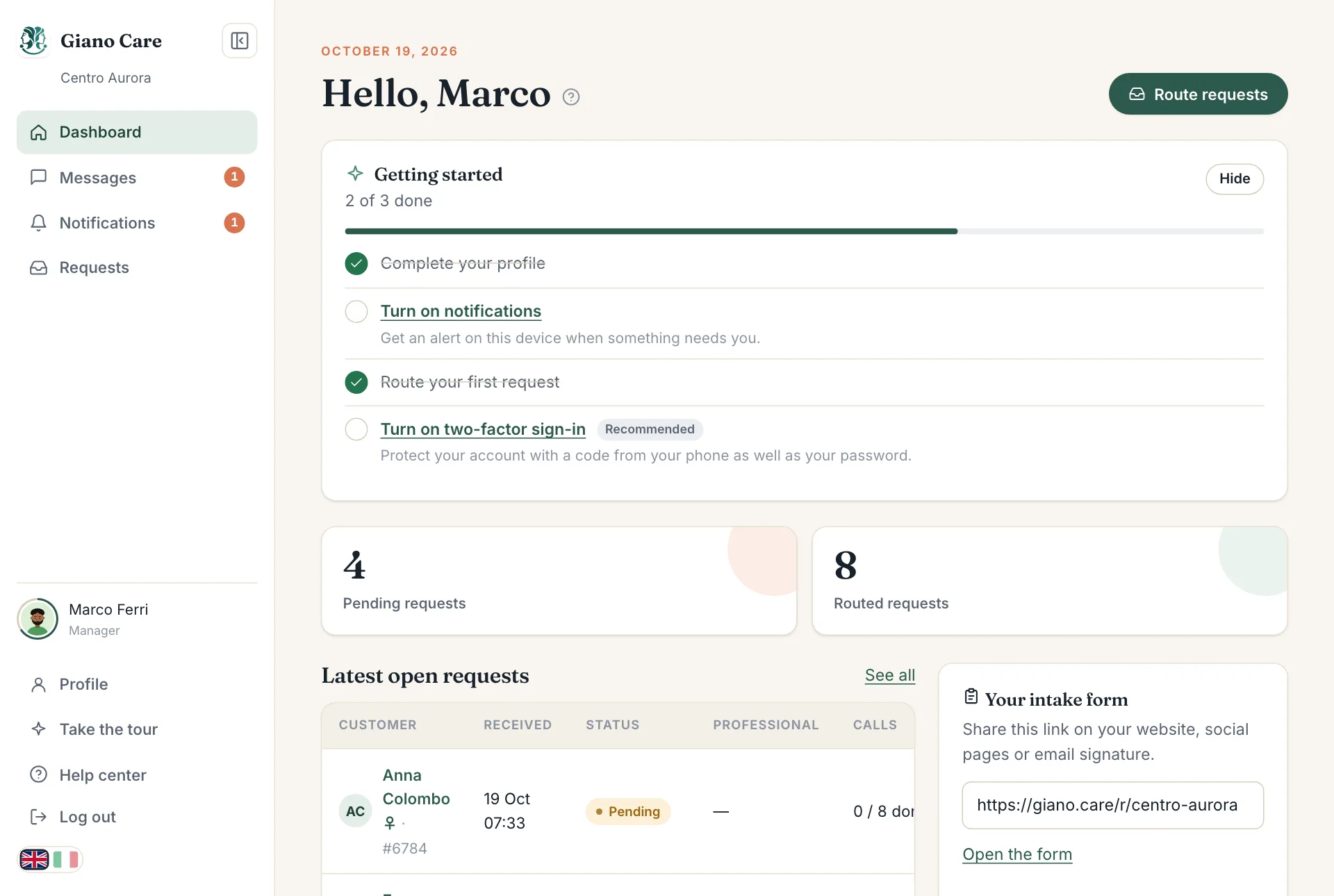Click Log out
Viewport: 1334px width, 896px height.
click(137, 817)
